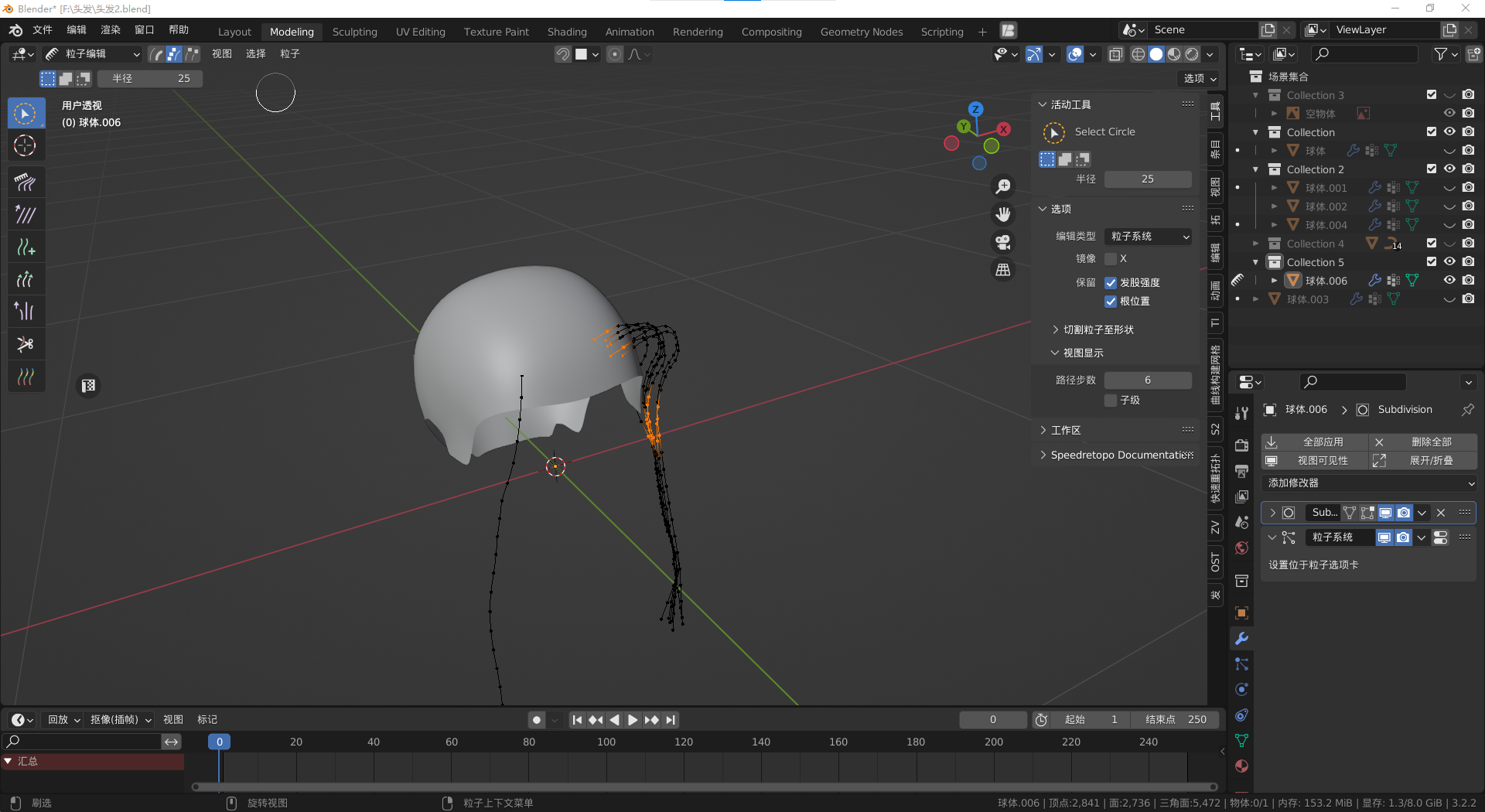The image size is (1485, 812).
Task: Enable the X mirror checkbox
Action: pyautogui.click(x=1111, y=259)
